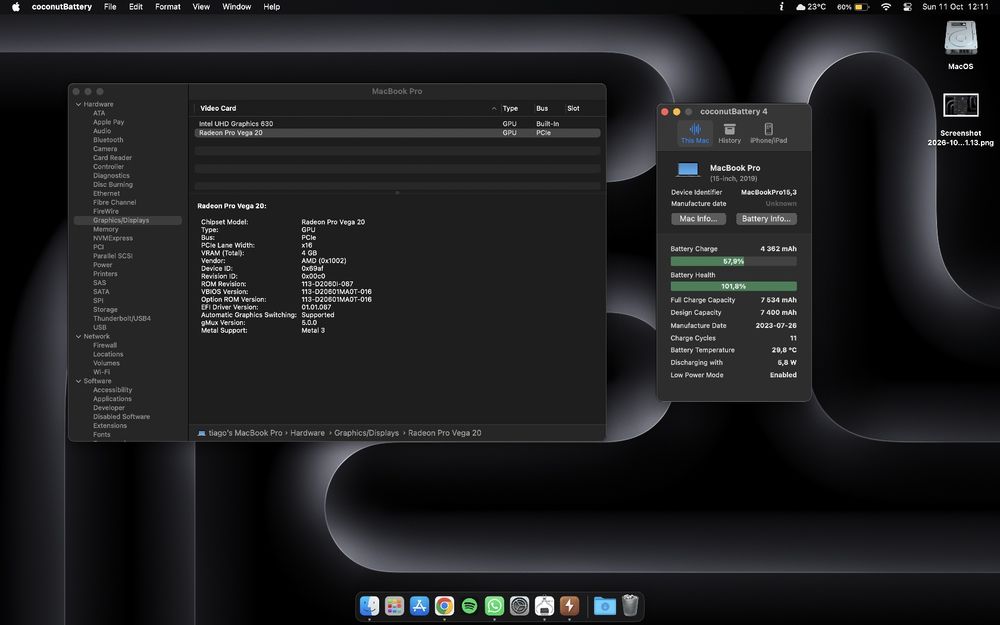1000x625 pixels.
Task: Select Bluetooth in the Hardware list
Action: tap(108, 140)
